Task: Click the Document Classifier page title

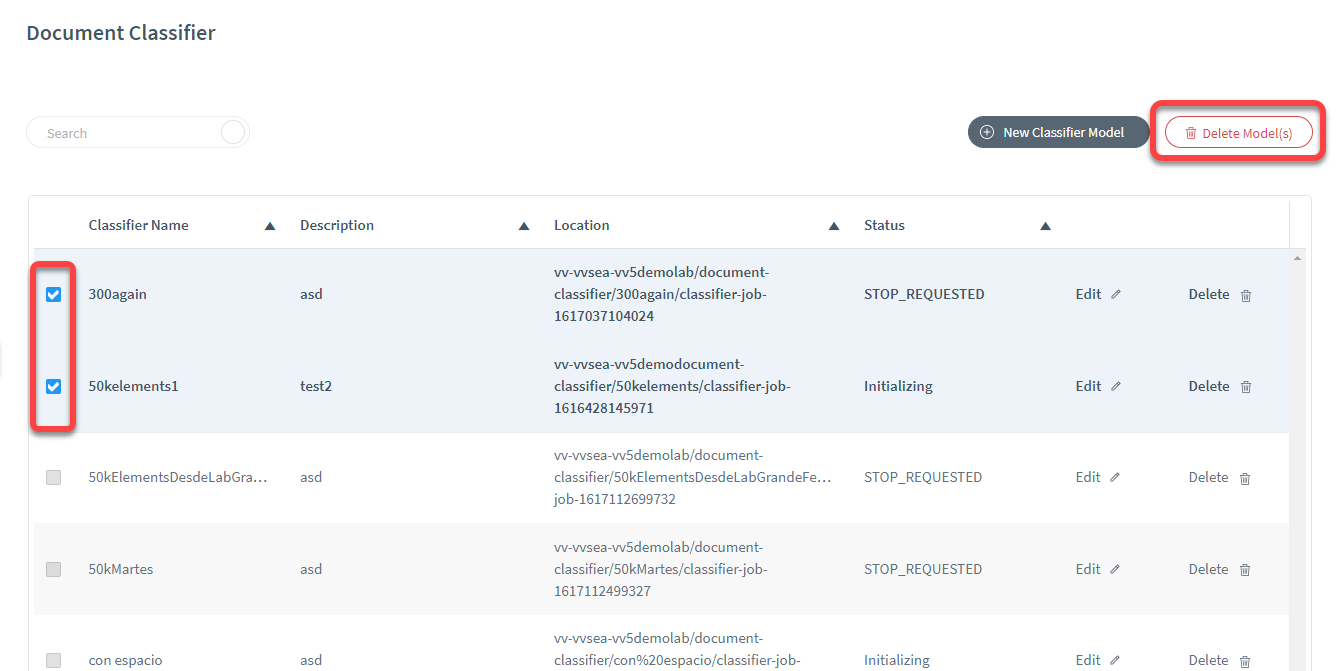Action: pos(121,33)
